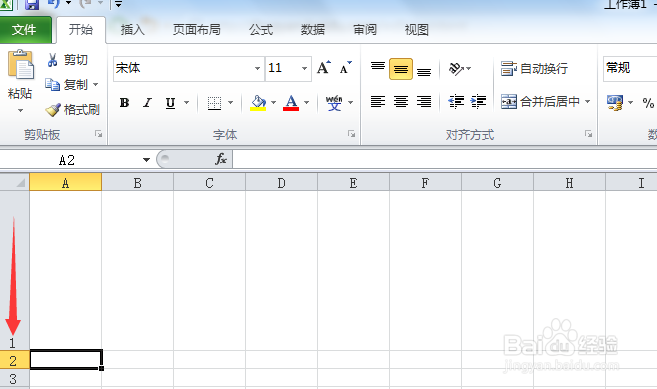Image resolution: width=657 pixels, height=389 pixels.
Task: Toggle middle vertical alignment
Action: (401, 69)
